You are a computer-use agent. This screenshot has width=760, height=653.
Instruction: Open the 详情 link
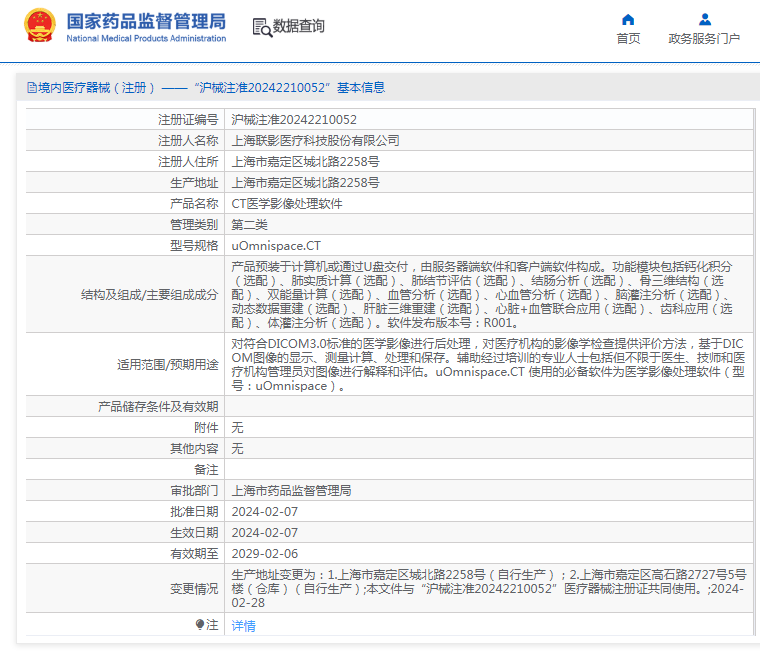(x=243, y=625)
